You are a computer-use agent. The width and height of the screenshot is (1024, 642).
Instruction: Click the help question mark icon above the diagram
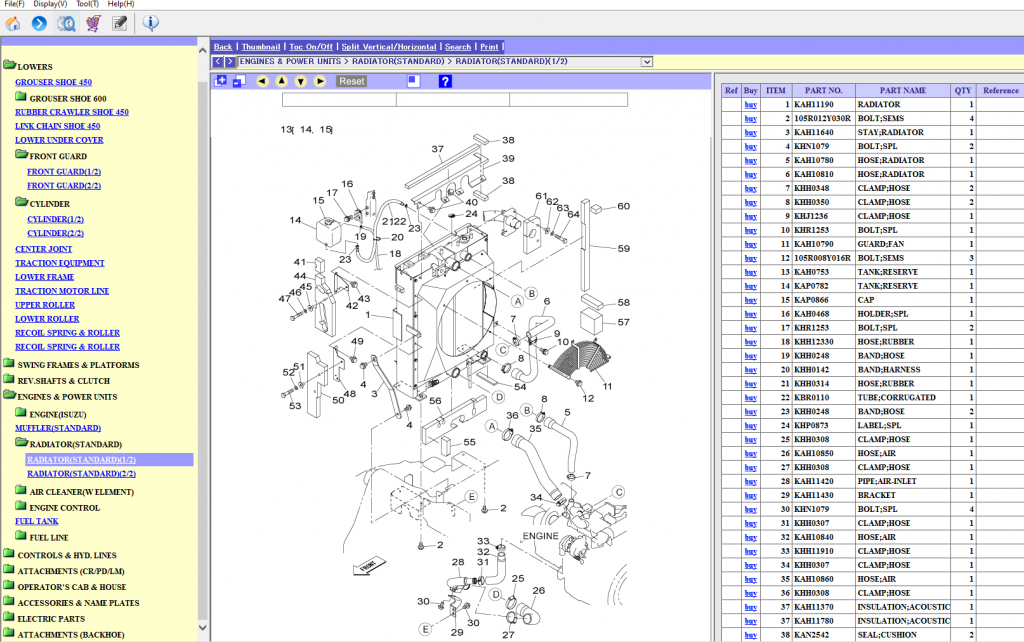pos(444,81)
